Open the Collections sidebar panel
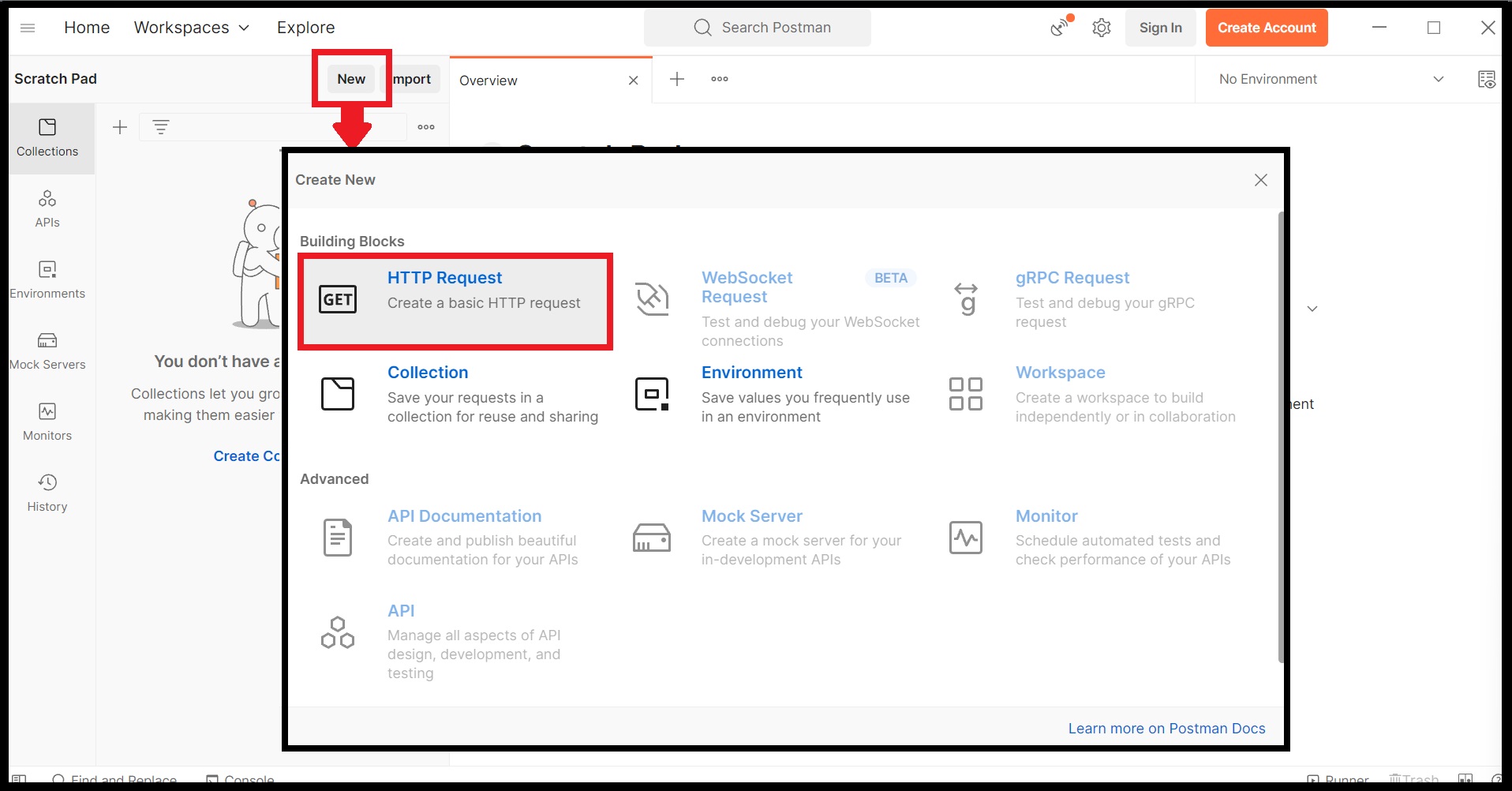 tap(47, 137)
